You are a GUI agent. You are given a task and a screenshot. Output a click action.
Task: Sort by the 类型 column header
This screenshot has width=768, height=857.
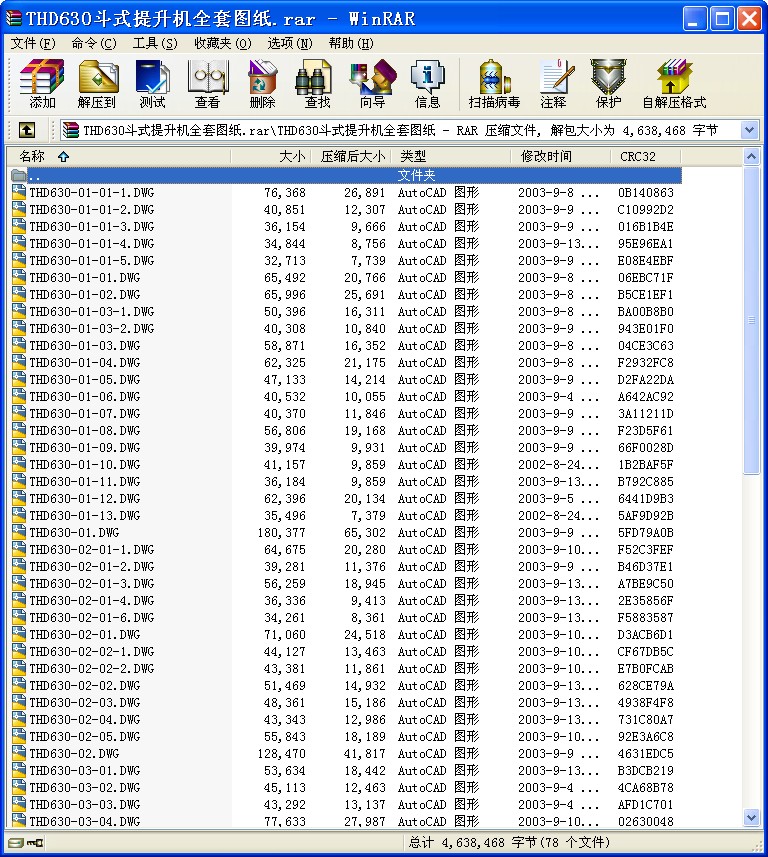tap(451, 157)
